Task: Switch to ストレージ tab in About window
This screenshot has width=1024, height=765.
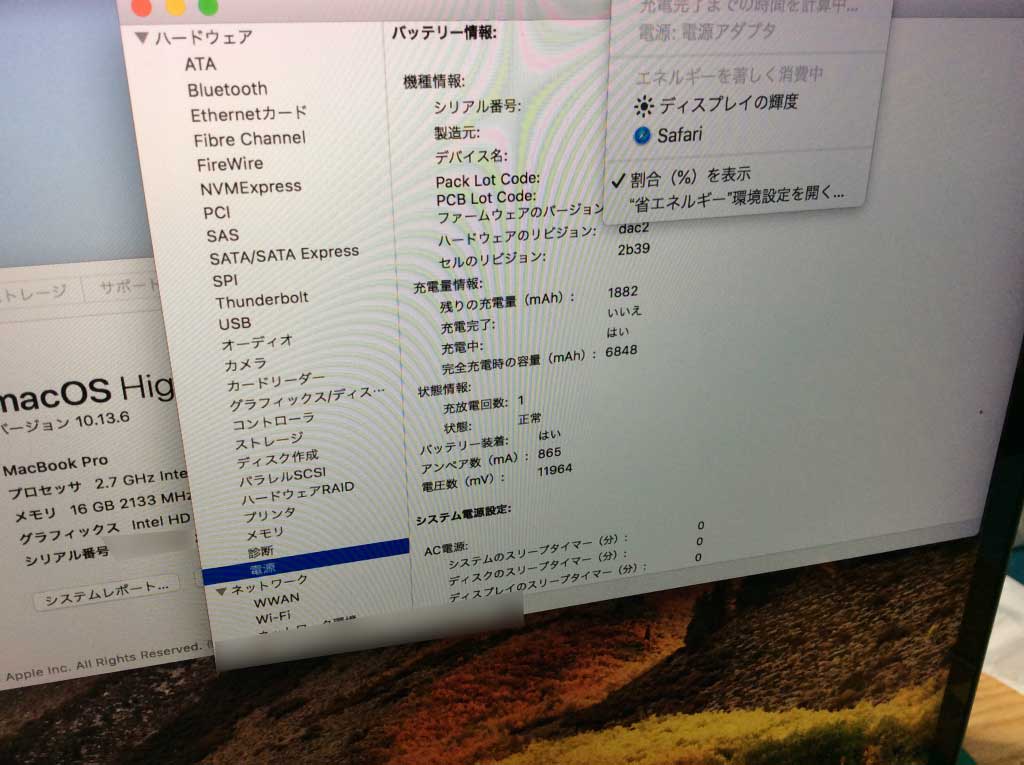Action: [33, 293]
